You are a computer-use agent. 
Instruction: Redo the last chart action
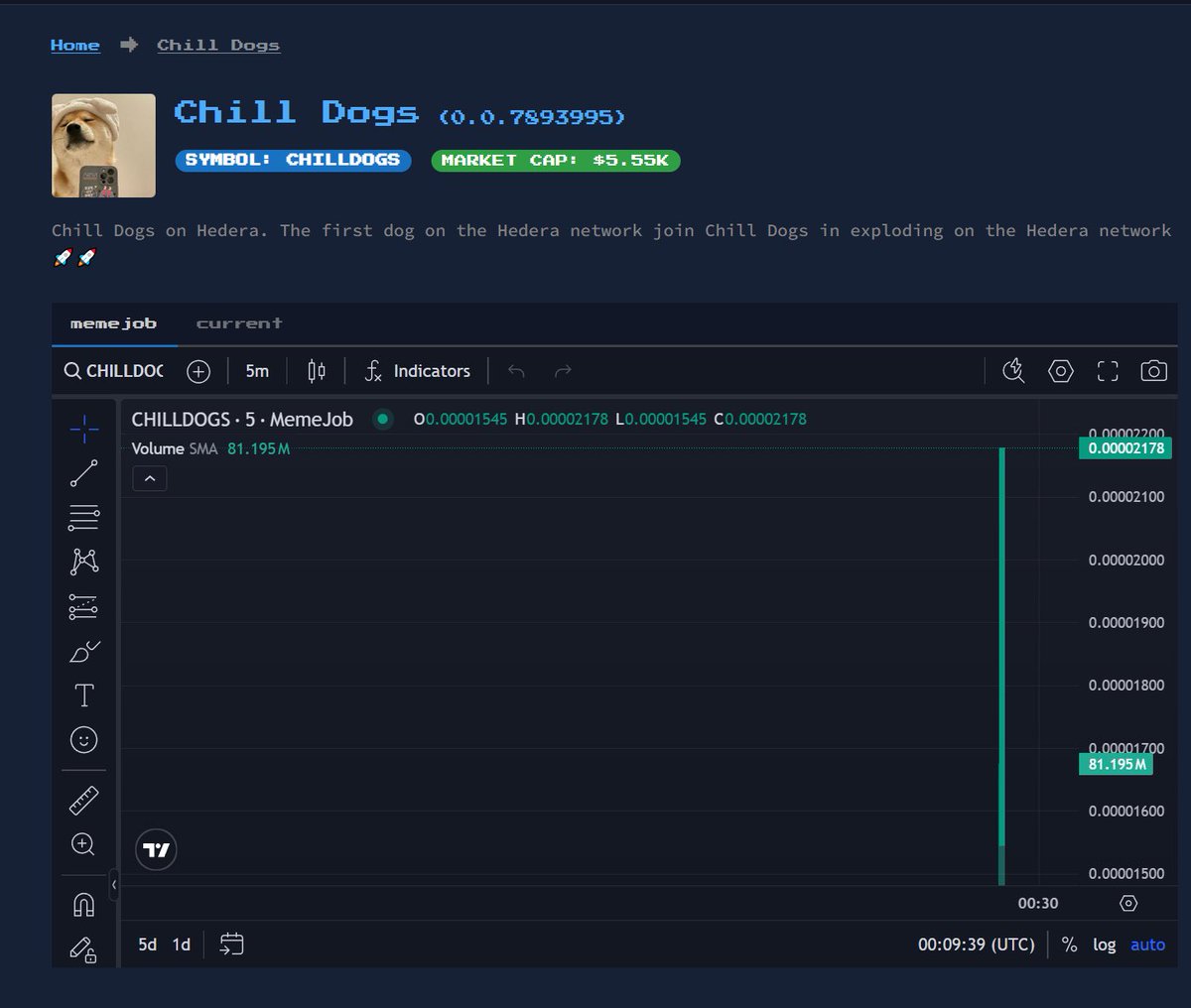[563, 371]
